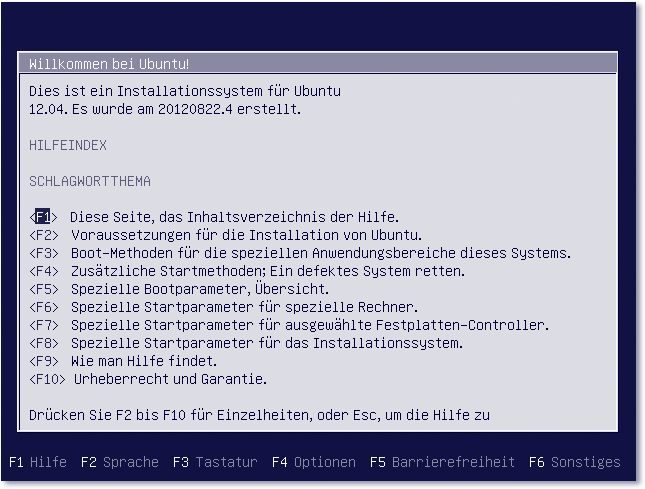Open F3 Boot-Methoden help page
This screenshot has height=489, width=645.
(x=43, y=253)
